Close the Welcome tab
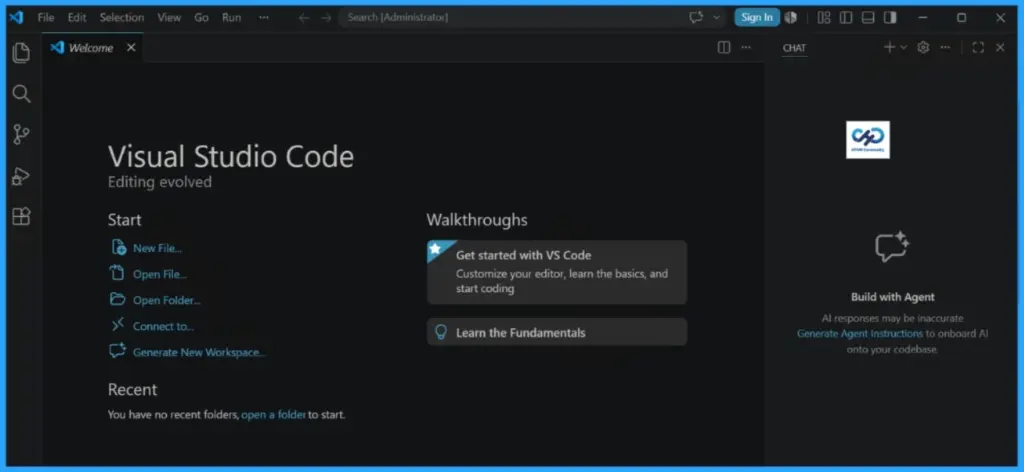The image size is (1024, 472). tap(131, 48)
